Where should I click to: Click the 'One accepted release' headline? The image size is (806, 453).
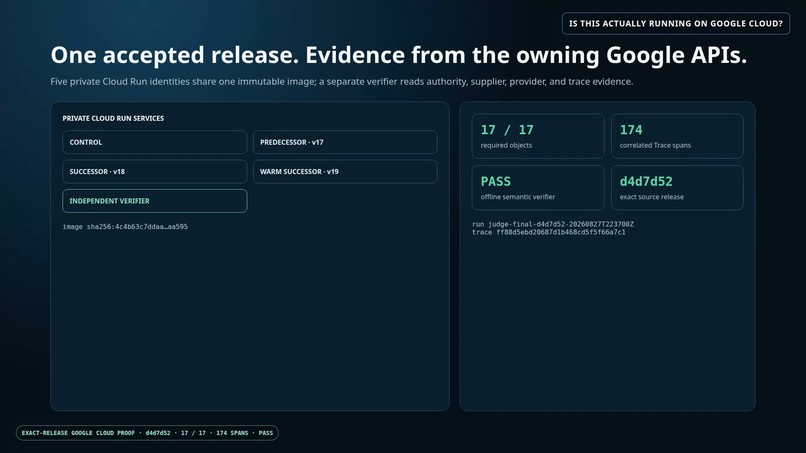pyautogui.click(x=398, y=55)
